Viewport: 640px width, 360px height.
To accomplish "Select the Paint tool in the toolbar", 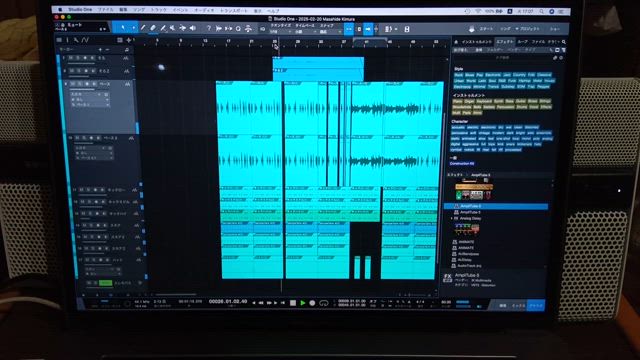I will (163, 28).
